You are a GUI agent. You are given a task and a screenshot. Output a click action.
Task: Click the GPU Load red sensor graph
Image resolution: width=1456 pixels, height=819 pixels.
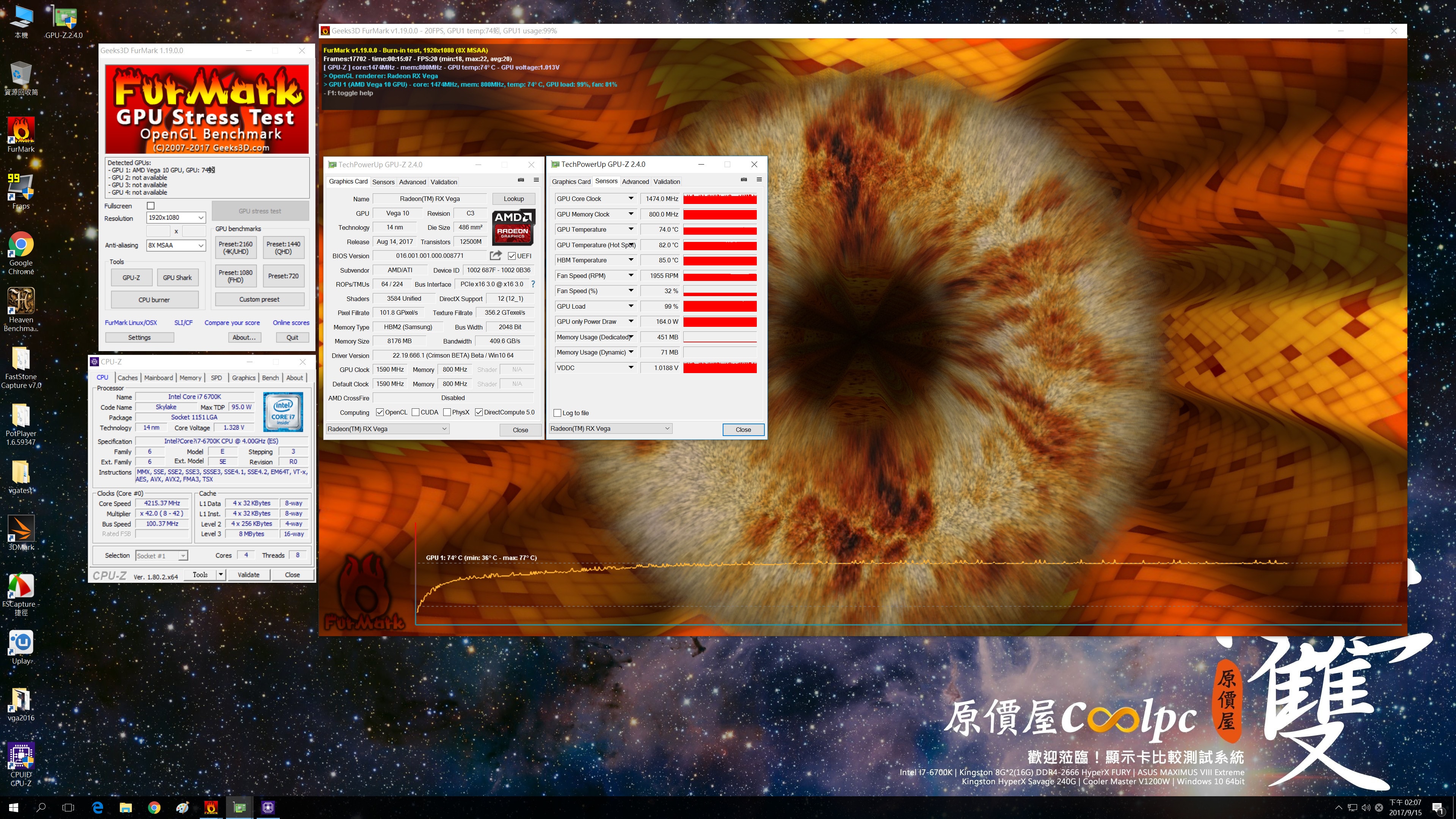720,306
